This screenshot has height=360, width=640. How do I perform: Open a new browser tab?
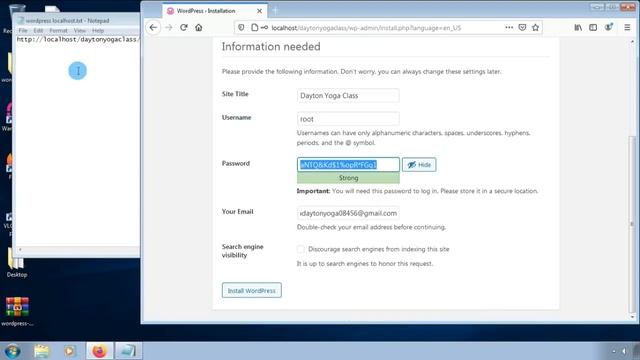tap(275, 11)
